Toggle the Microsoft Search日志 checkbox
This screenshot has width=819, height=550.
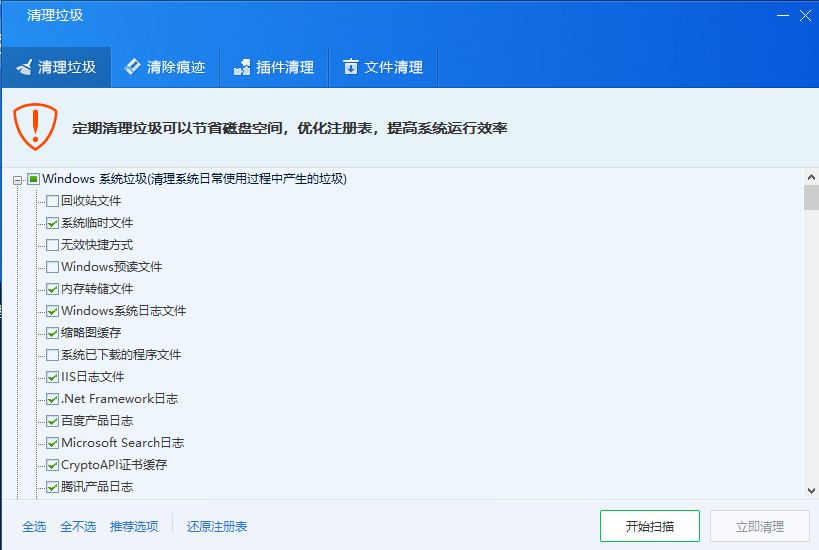click(x=52, y=443)
